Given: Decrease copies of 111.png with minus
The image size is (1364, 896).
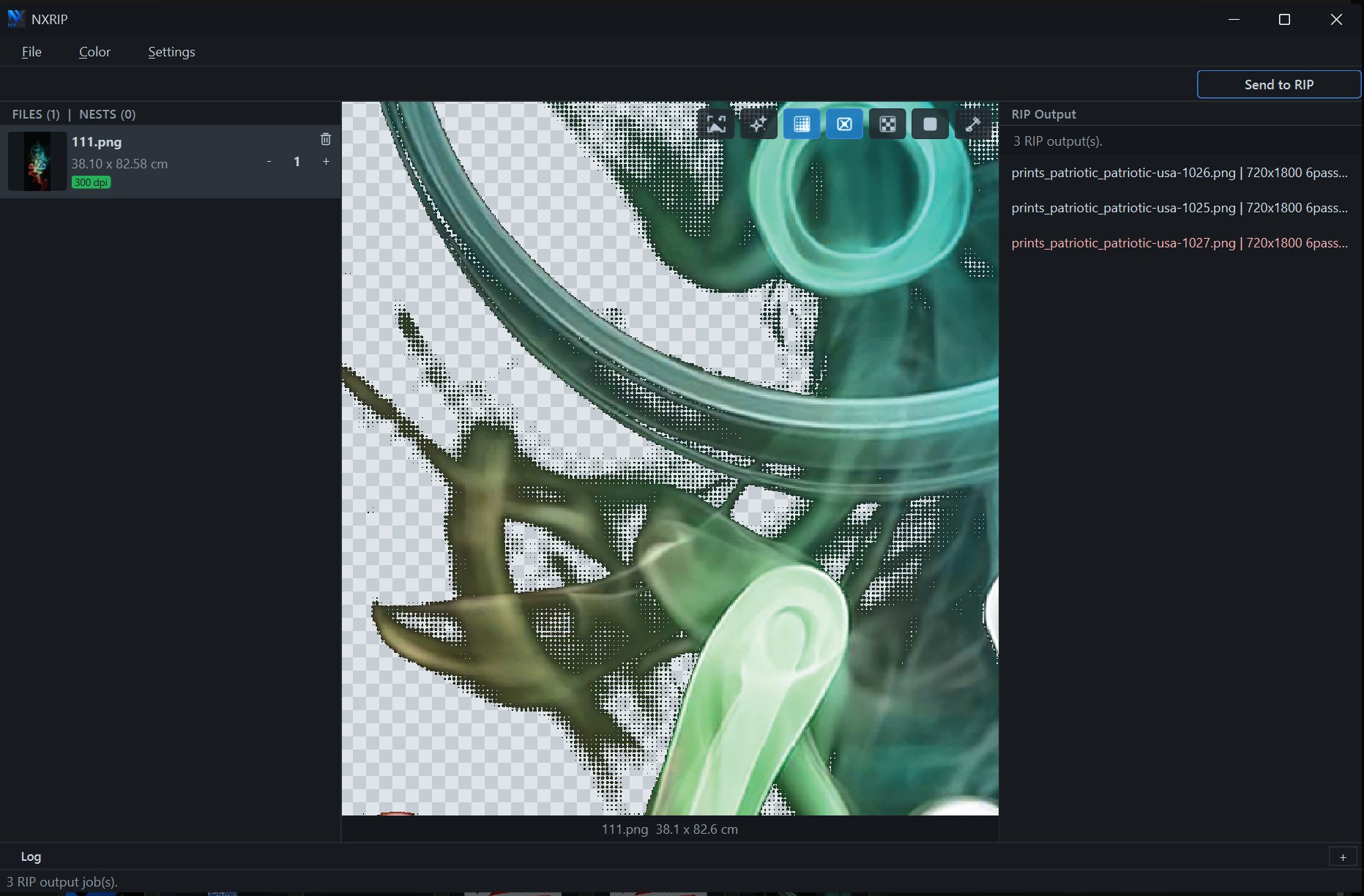Looking at the screenshot, I should (269, 161).
